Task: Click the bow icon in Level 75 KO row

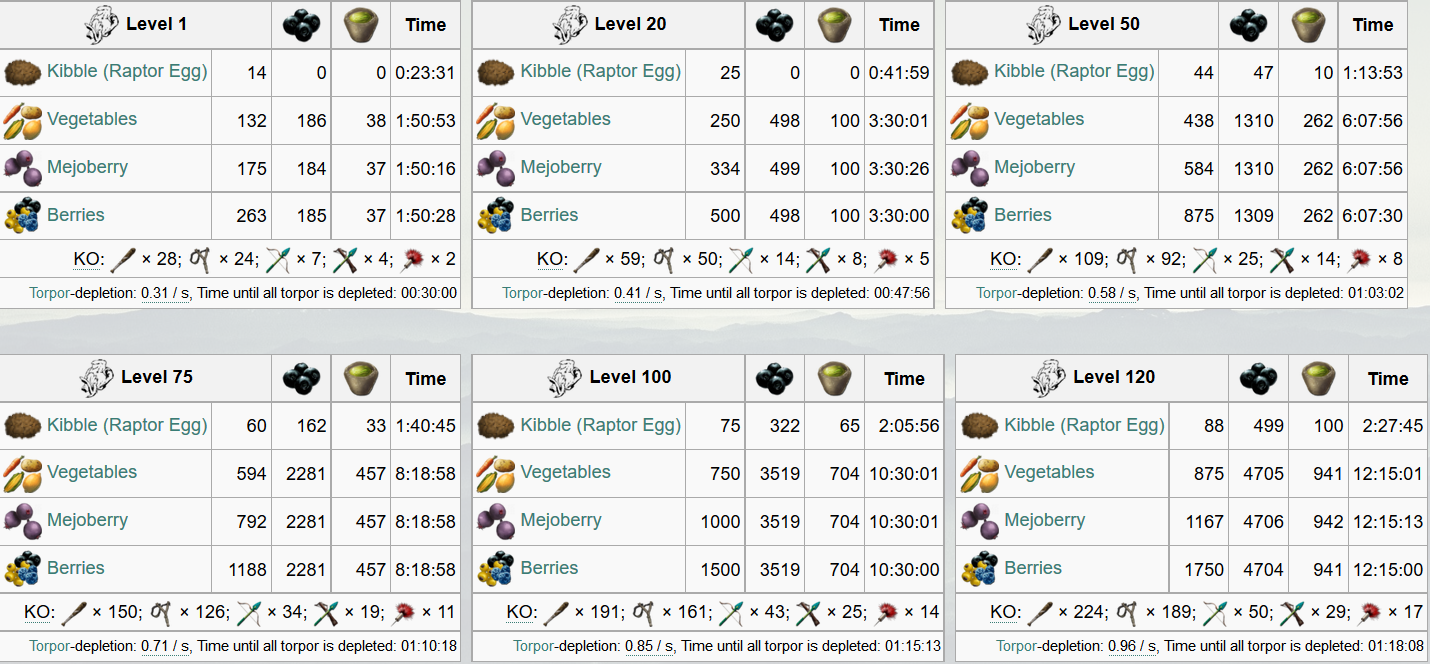Action: pyautogui.click(x=250, y=613)
